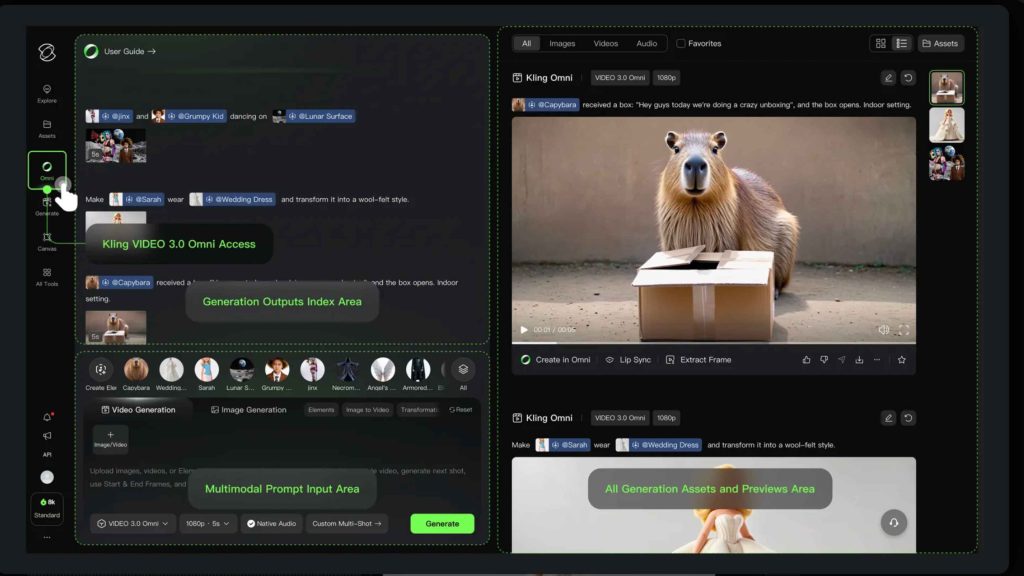This screenshot has width=1024, height=576.
Task: Click the Kling logo at top left
Action: [47, 52]
